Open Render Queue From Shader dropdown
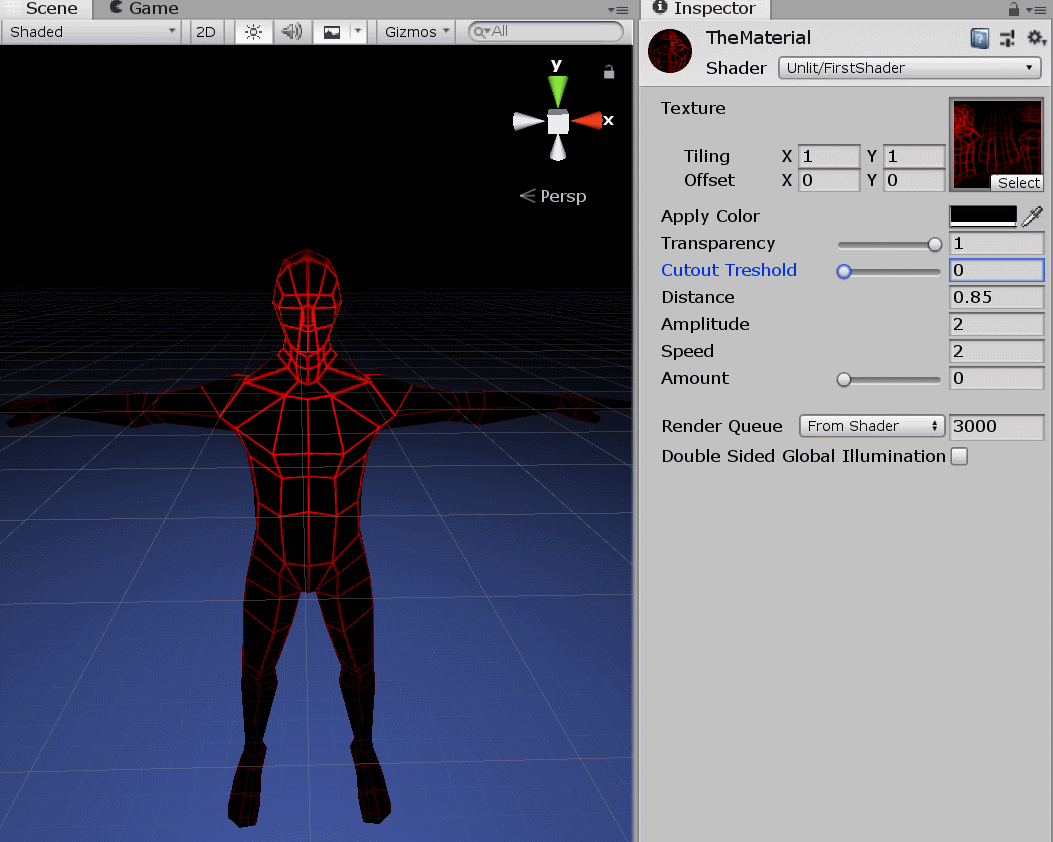 pos(872,426)
